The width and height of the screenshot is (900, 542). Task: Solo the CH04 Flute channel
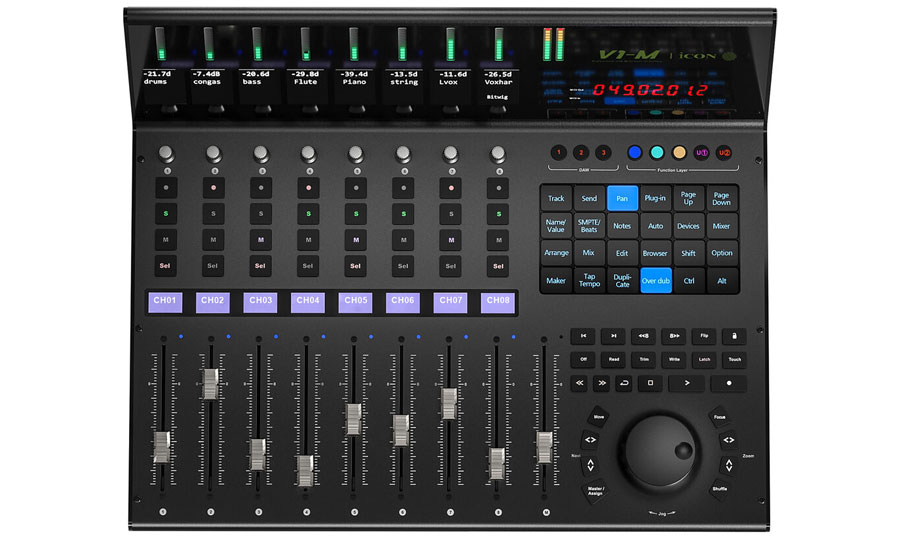point(308,214)
